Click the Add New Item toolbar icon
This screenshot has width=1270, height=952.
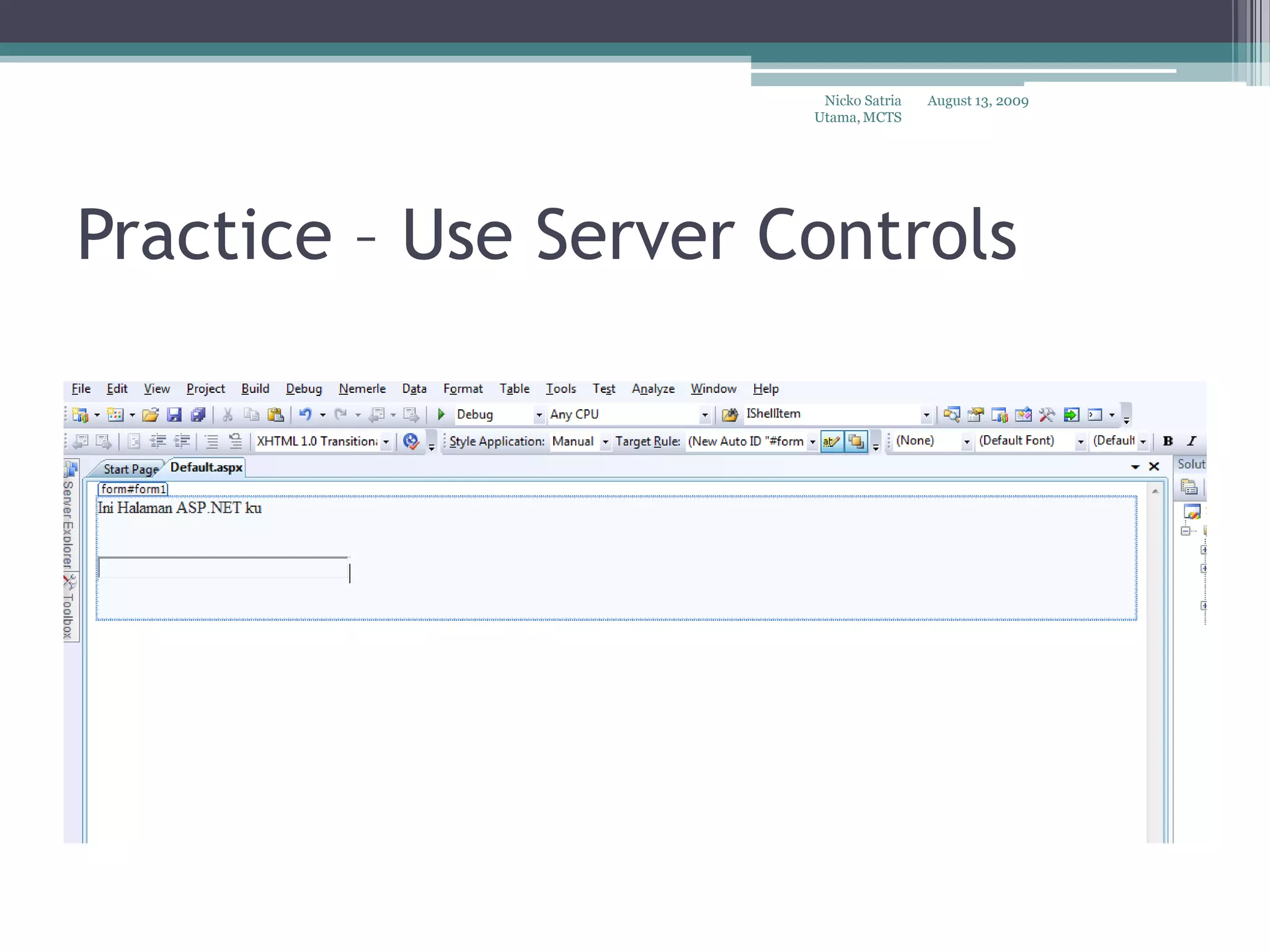115,415
